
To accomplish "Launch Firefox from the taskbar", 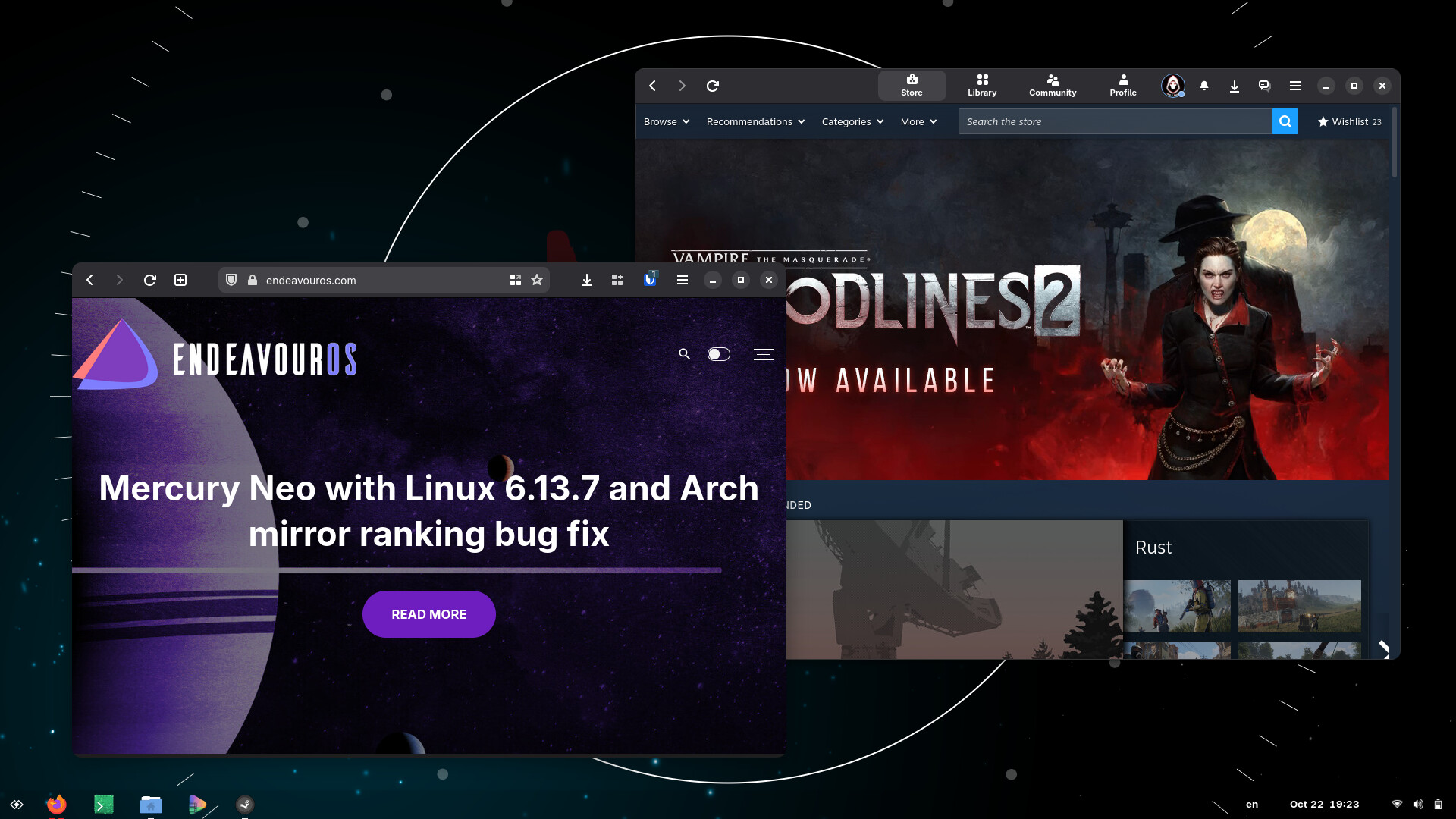I will (56, 805).
